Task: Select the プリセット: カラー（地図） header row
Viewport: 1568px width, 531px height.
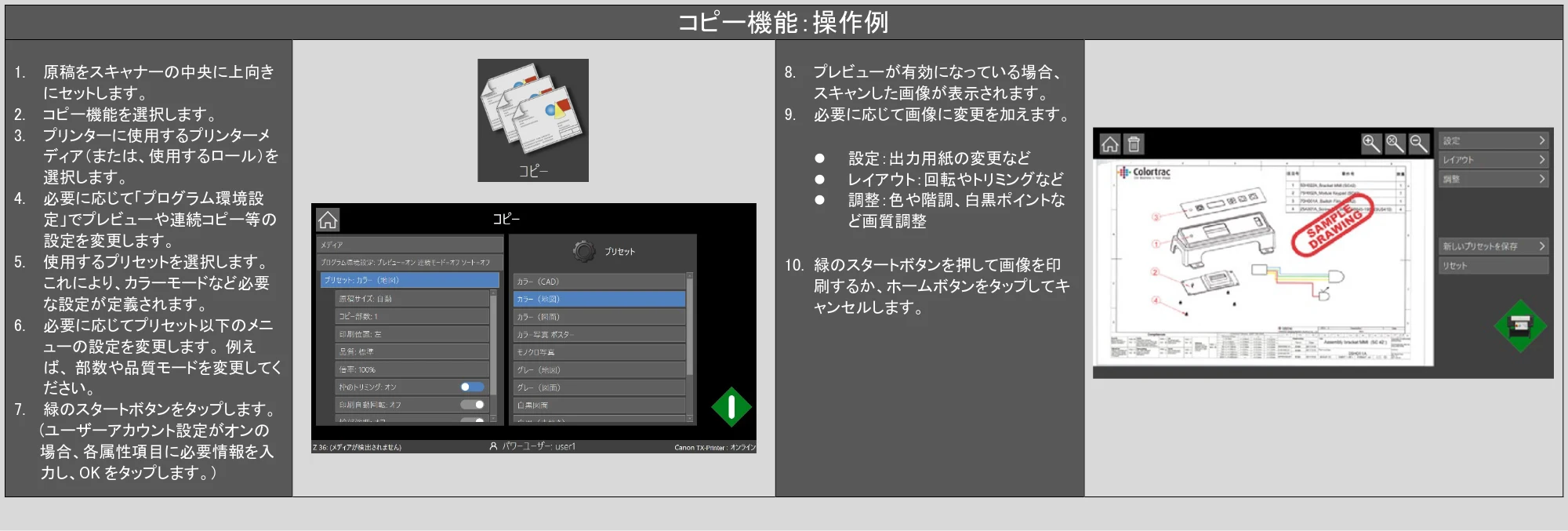Action: [410, 280]
